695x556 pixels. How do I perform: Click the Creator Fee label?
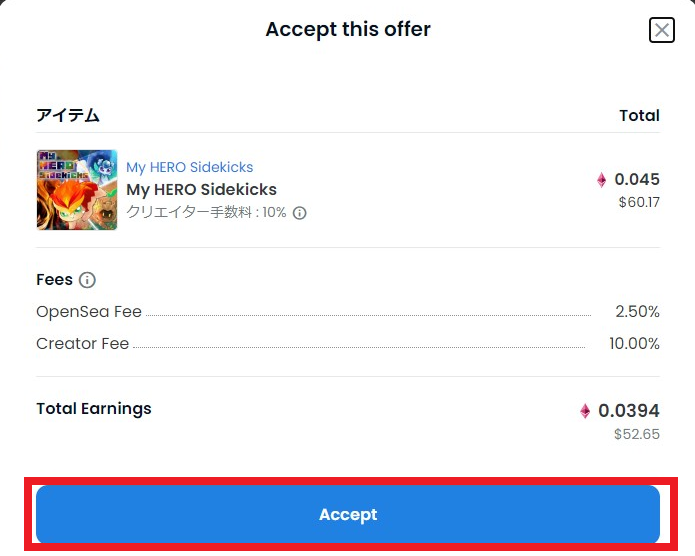(x=83, y=344)
